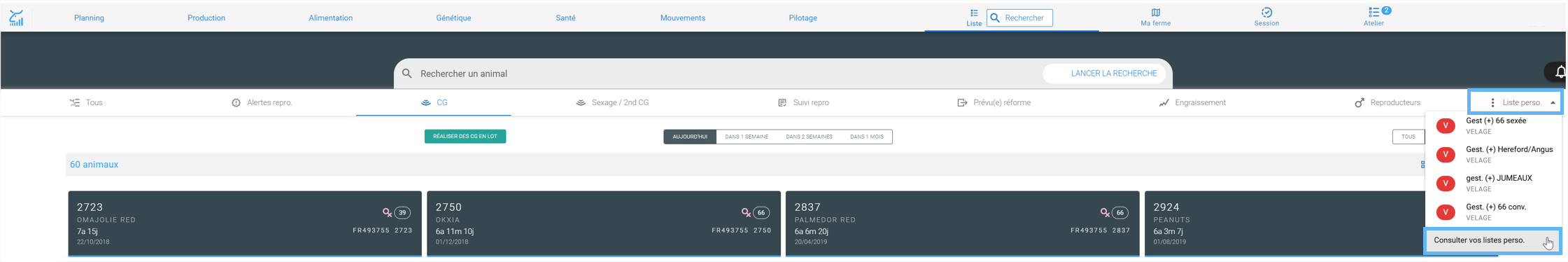Click the 66 badge on card 2837

(x=1120, y=212)
